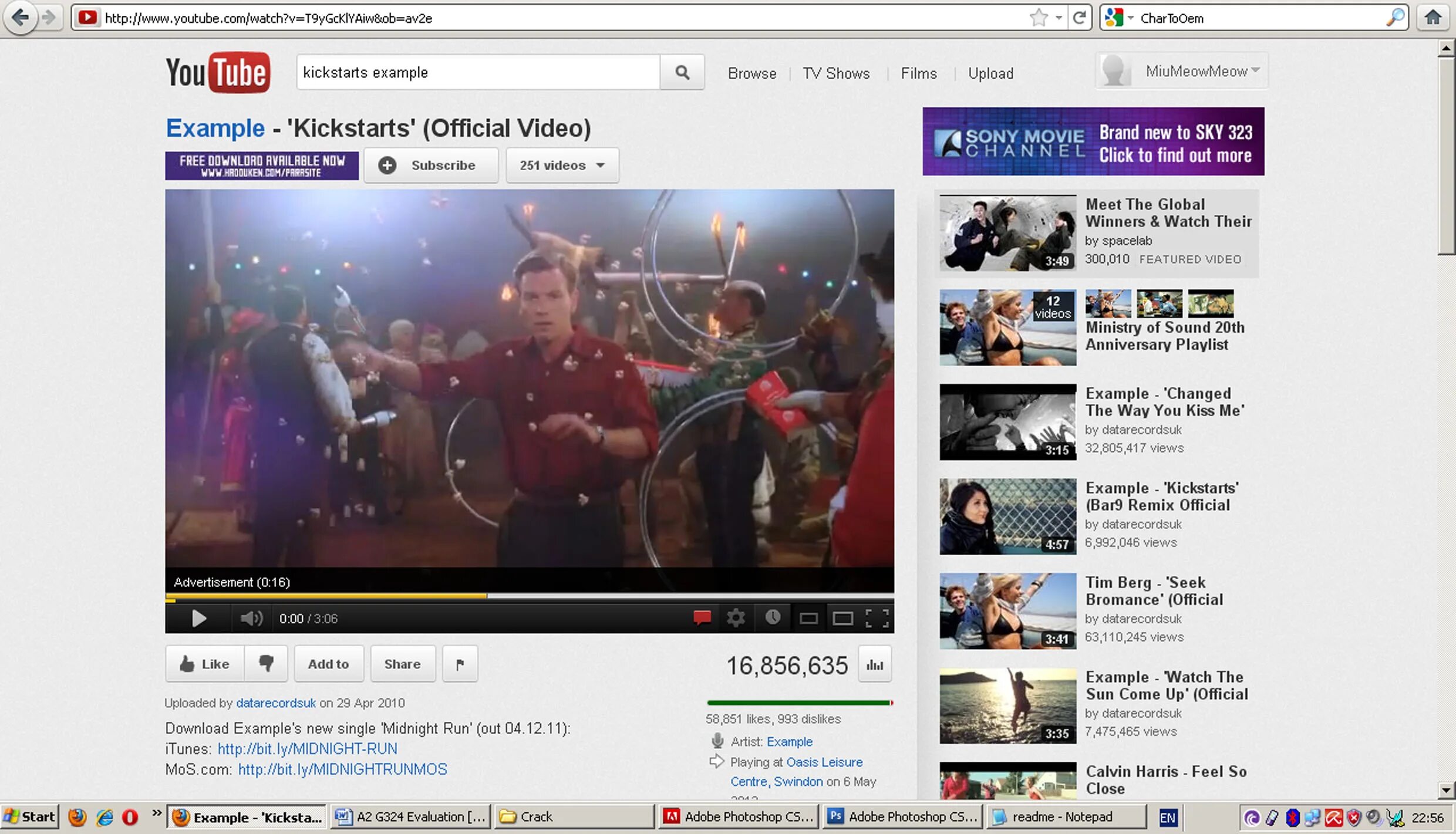The image size is (1456, 834).
Task: Focus the YouTube search field
Action: pyautogui.click(x=478, y=72)
